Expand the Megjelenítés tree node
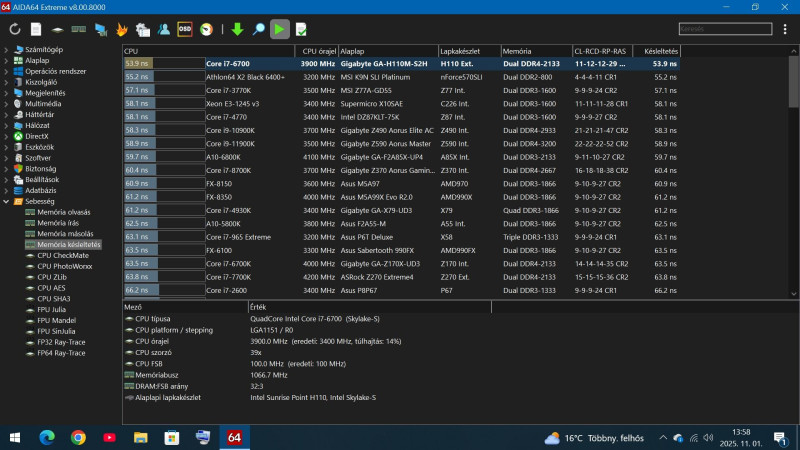The width and height of the screenshot is (800, 450). (6, 93)
